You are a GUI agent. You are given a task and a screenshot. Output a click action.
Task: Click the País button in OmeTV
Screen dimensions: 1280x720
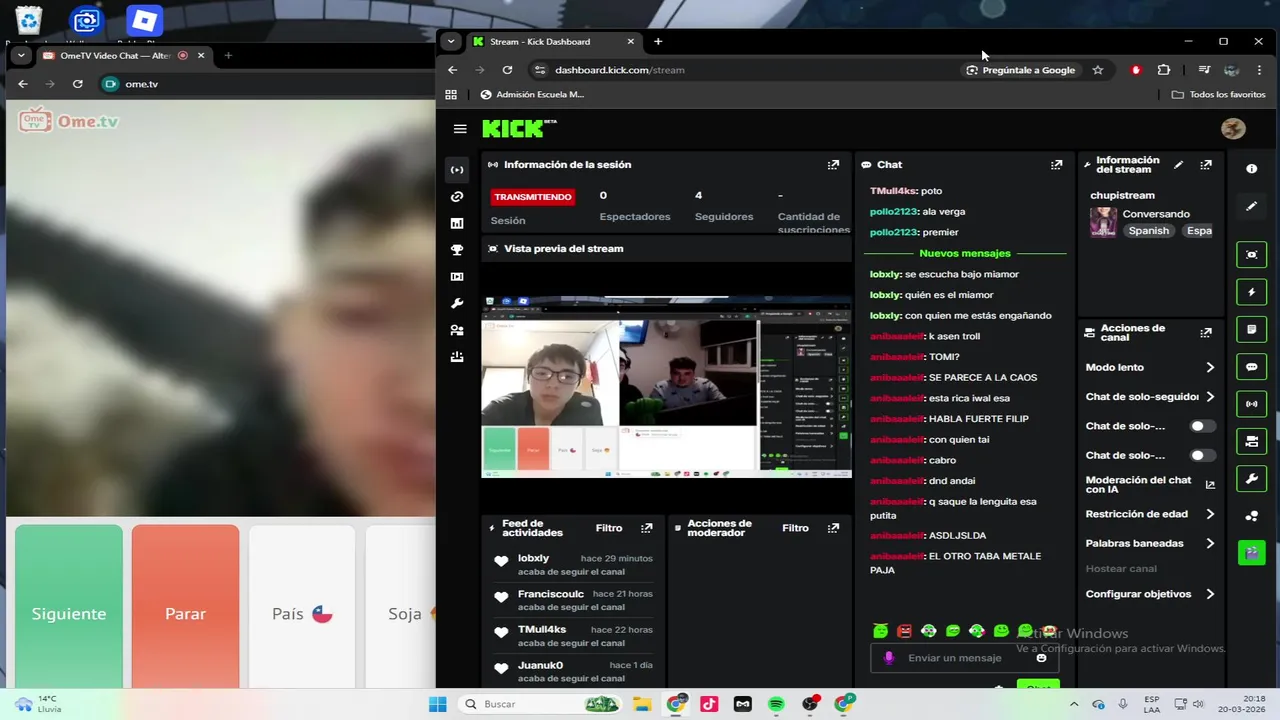click(302, 606)
